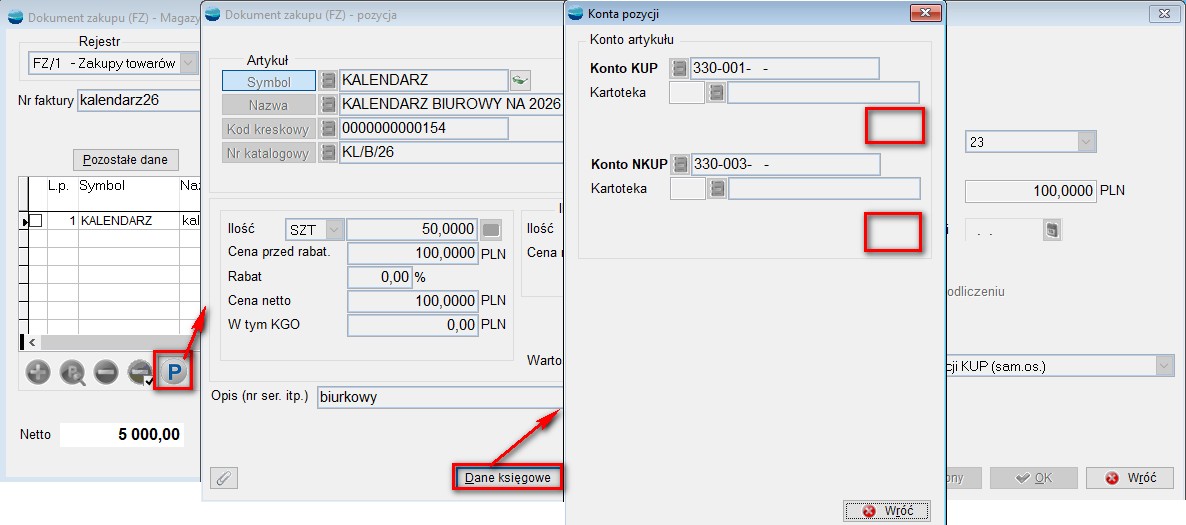
Task: Open the lookup icon beside Konto KUP
Action: (680, 68)
